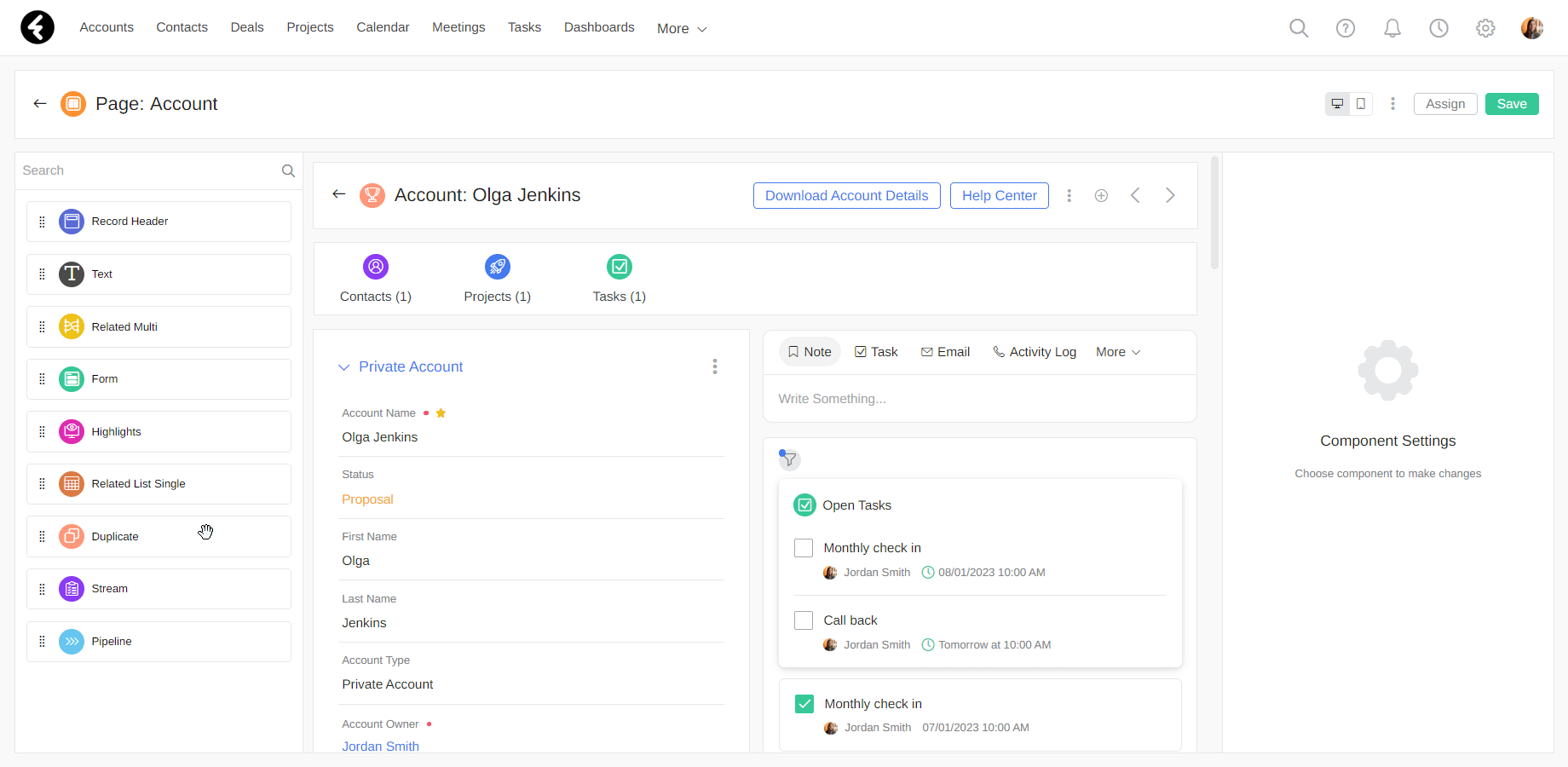The image size is (1568, 767).
Task: Click the favorite star beside Account Name
Action: pyautogui.click(x=441, y=413)
